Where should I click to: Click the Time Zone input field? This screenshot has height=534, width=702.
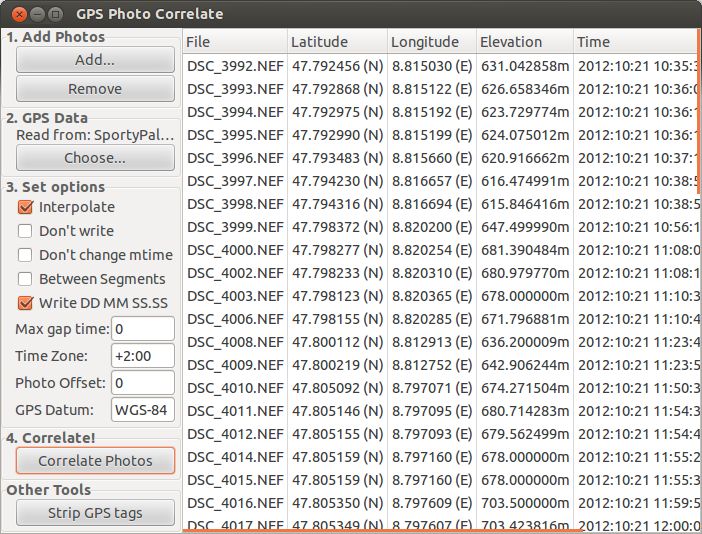click(143, 356)
